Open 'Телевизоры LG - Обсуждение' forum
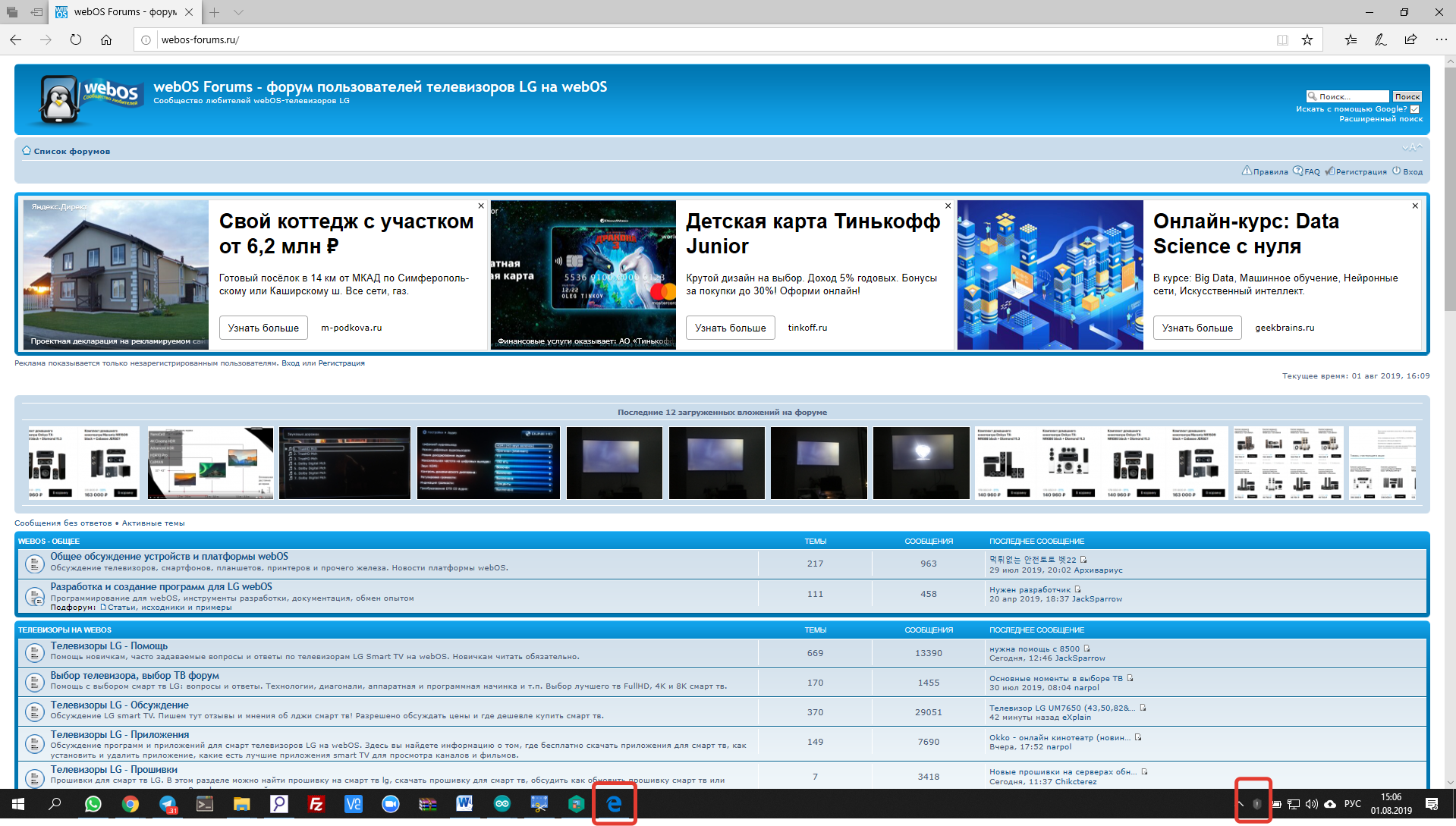1456x826 pixels. click(119, 705)
